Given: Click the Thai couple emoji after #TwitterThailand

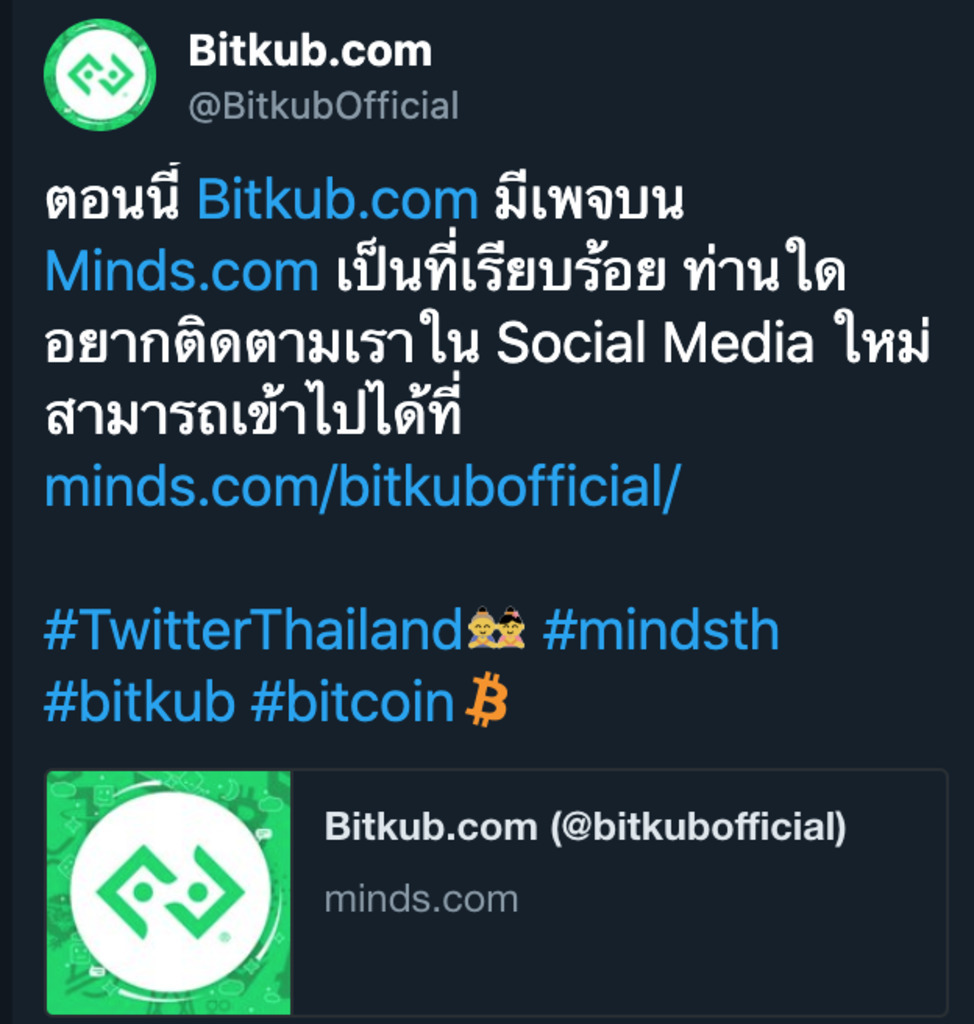Looking at the screenshot, I should point(497,629).
